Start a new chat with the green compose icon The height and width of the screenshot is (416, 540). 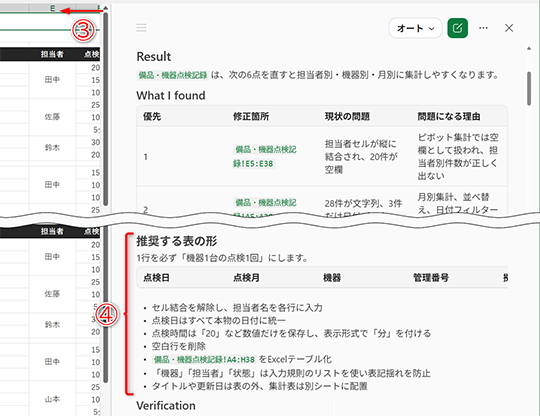click(457, 28)
